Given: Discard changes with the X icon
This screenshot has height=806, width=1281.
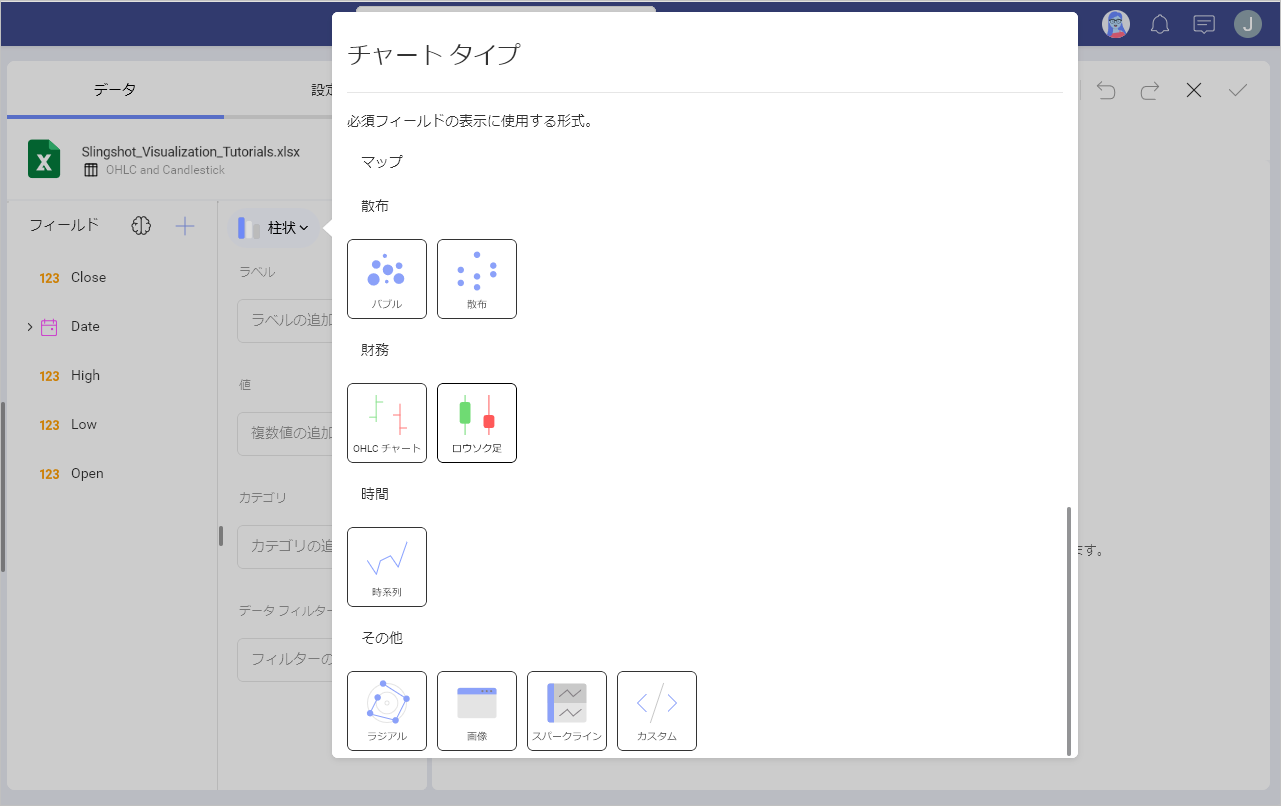Looking at the screenshot, I should (x=1194, y=90).
